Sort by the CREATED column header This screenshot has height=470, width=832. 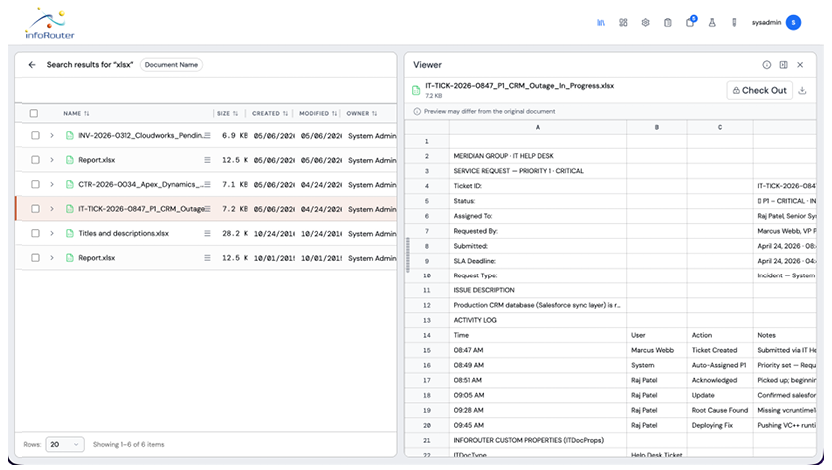270,114
